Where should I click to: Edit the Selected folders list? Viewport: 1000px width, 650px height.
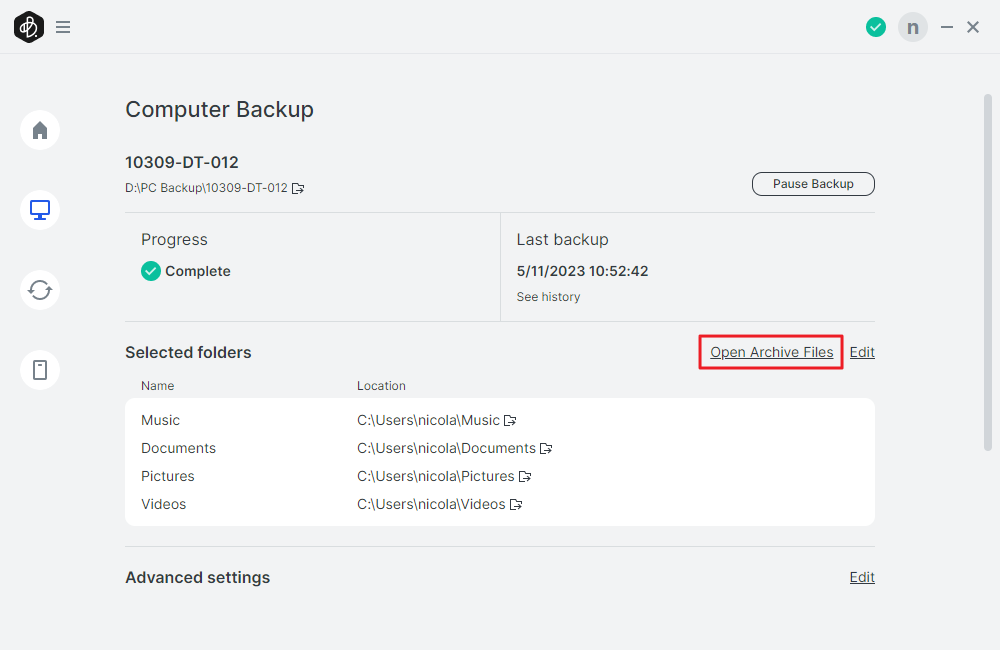coord(862,352)
